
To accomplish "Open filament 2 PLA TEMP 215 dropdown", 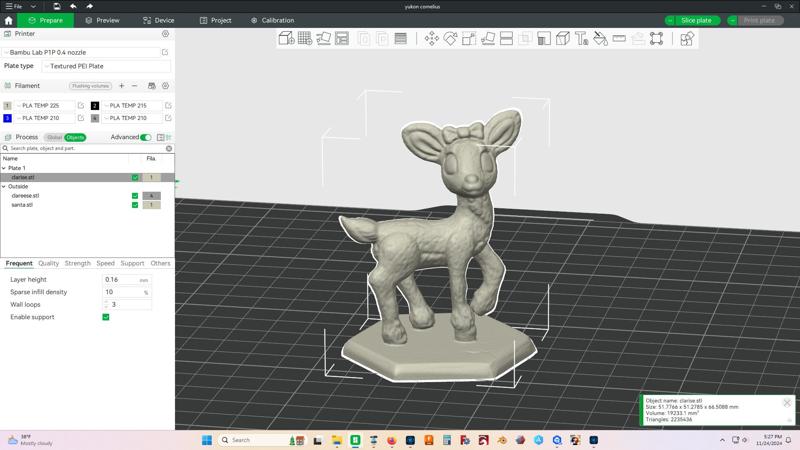I will point(132,105).
